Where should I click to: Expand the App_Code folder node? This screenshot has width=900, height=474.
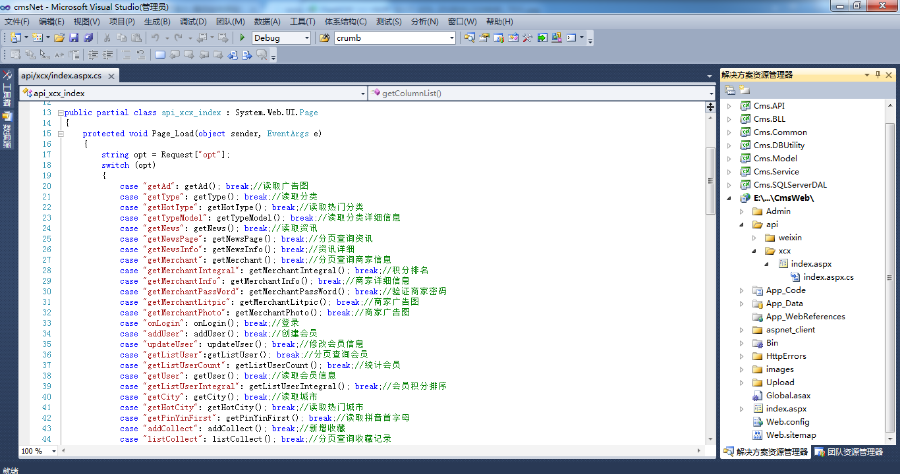(741, 290)
